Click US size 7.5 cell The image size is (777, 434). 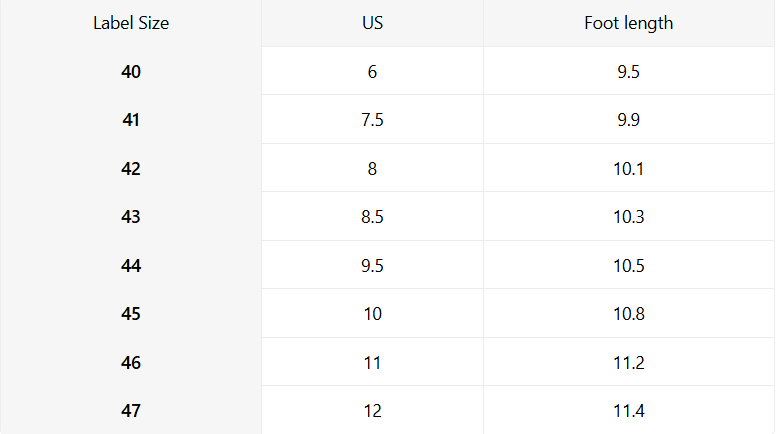tap(372, 120)
